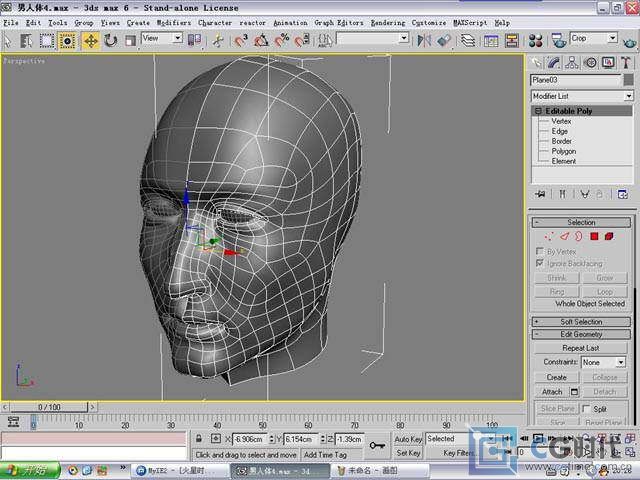Open the Reference Coordinate System View dropdown
640x480 pixels.
162,39
